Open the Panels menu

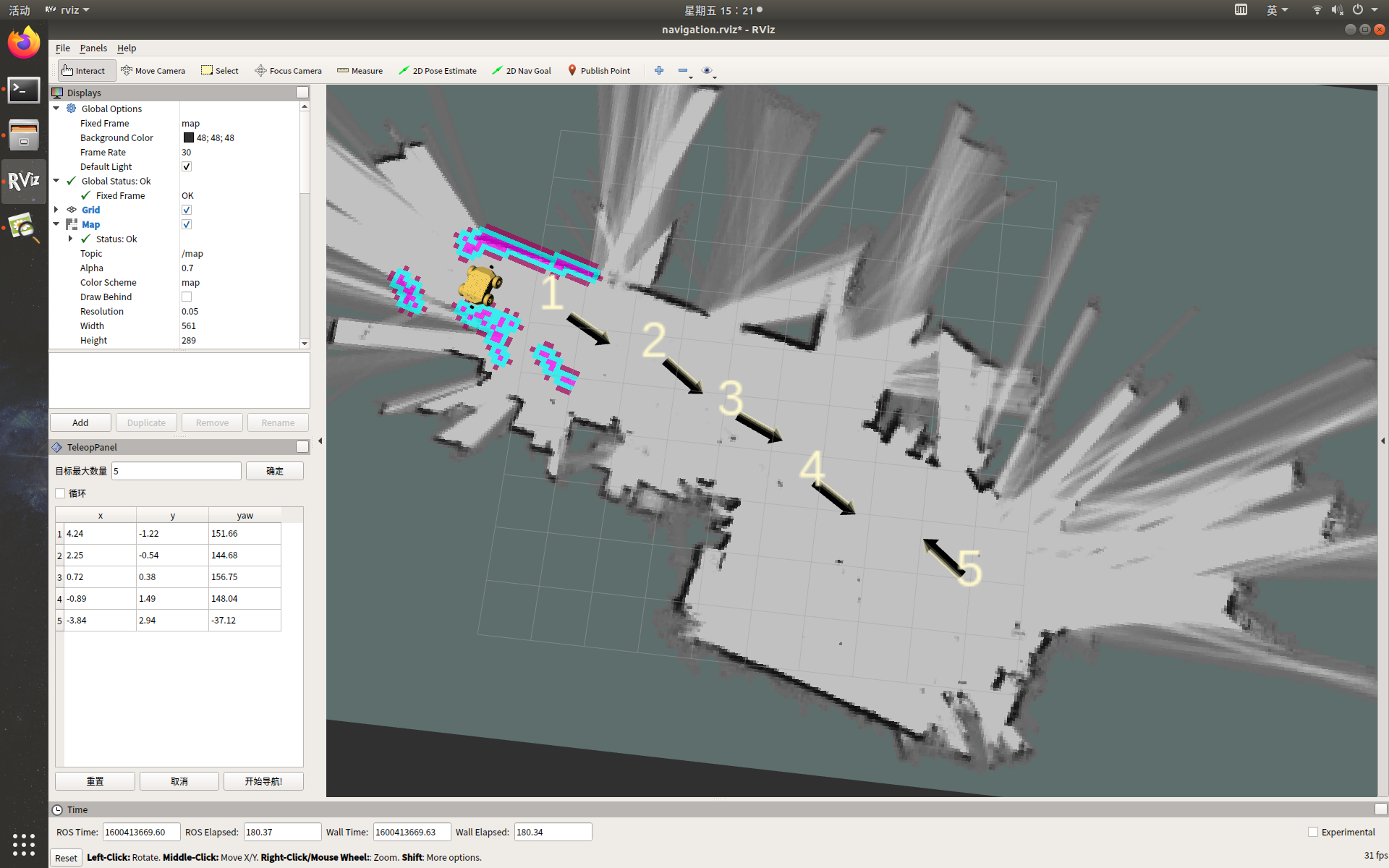tap(93, 48)
